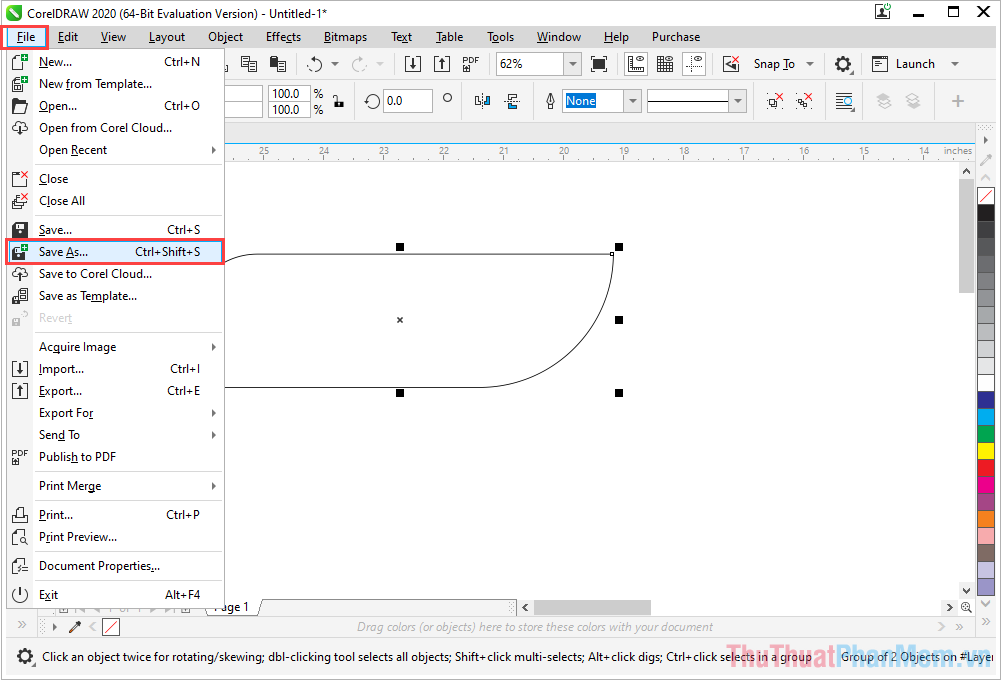Open the outline width dropdown showing None
Screen dimensions: 1001x680
tap(631, 101)
